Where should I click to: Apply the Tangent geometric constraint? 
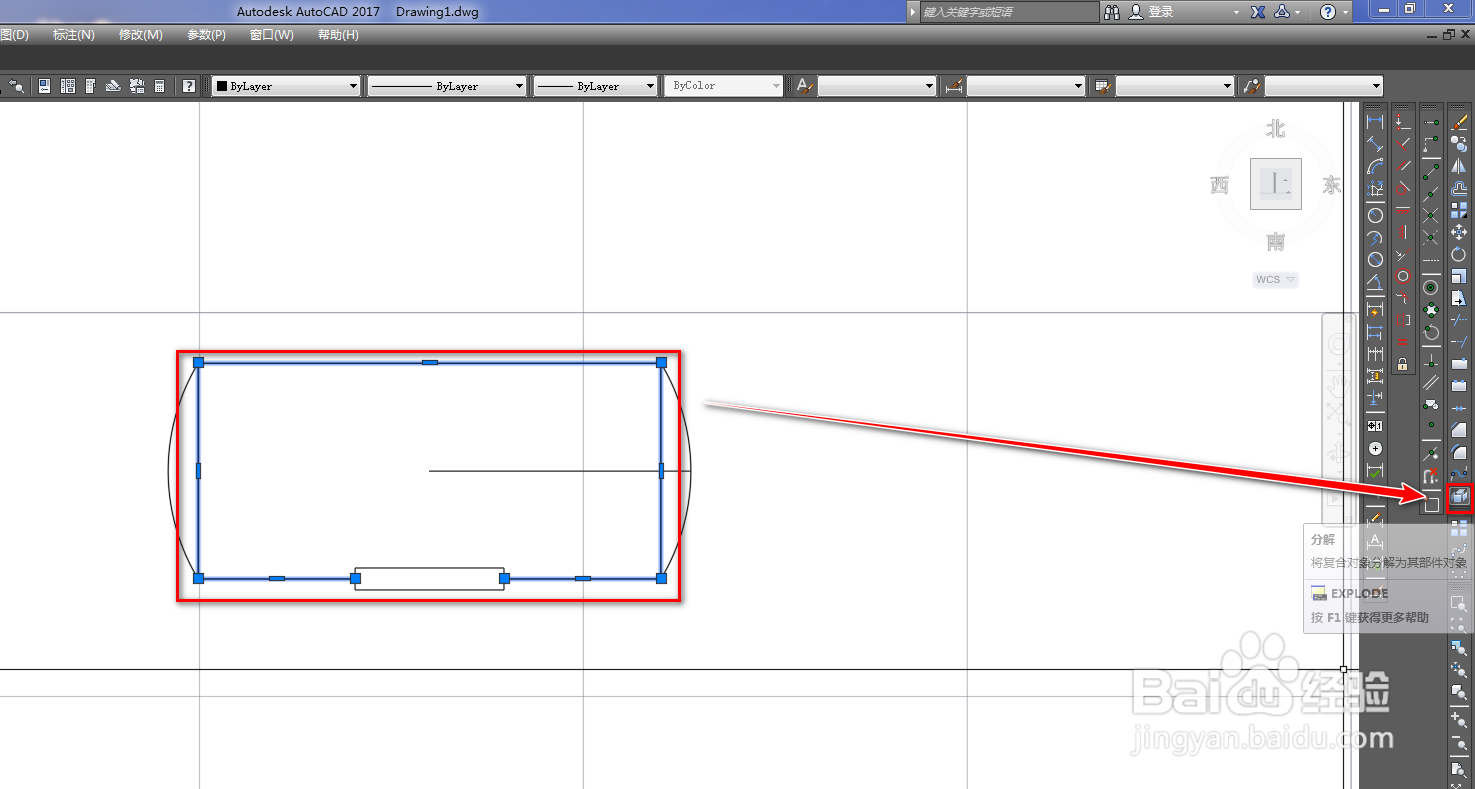[1402, 188]
